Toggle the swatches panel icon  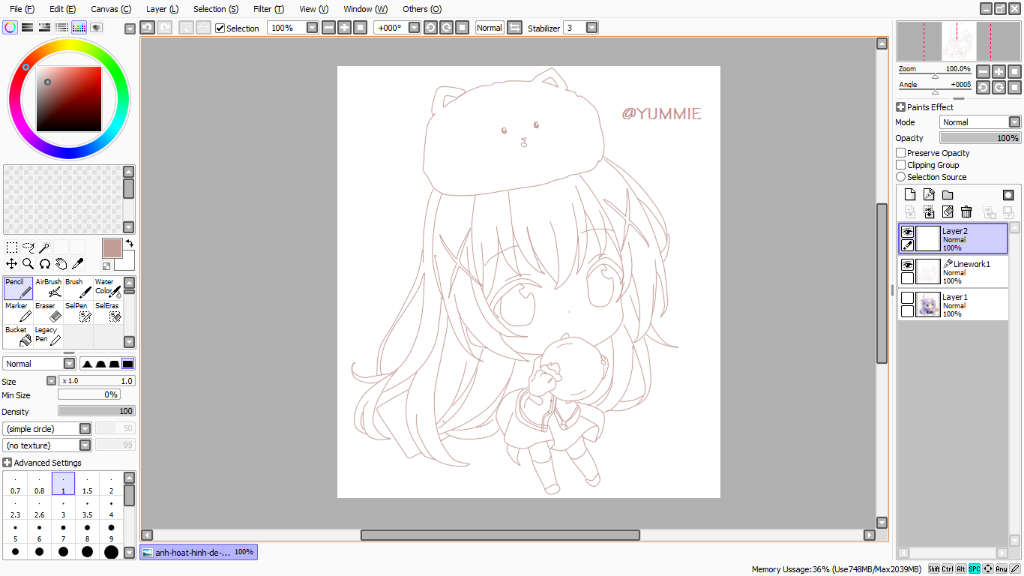point(79,27)
